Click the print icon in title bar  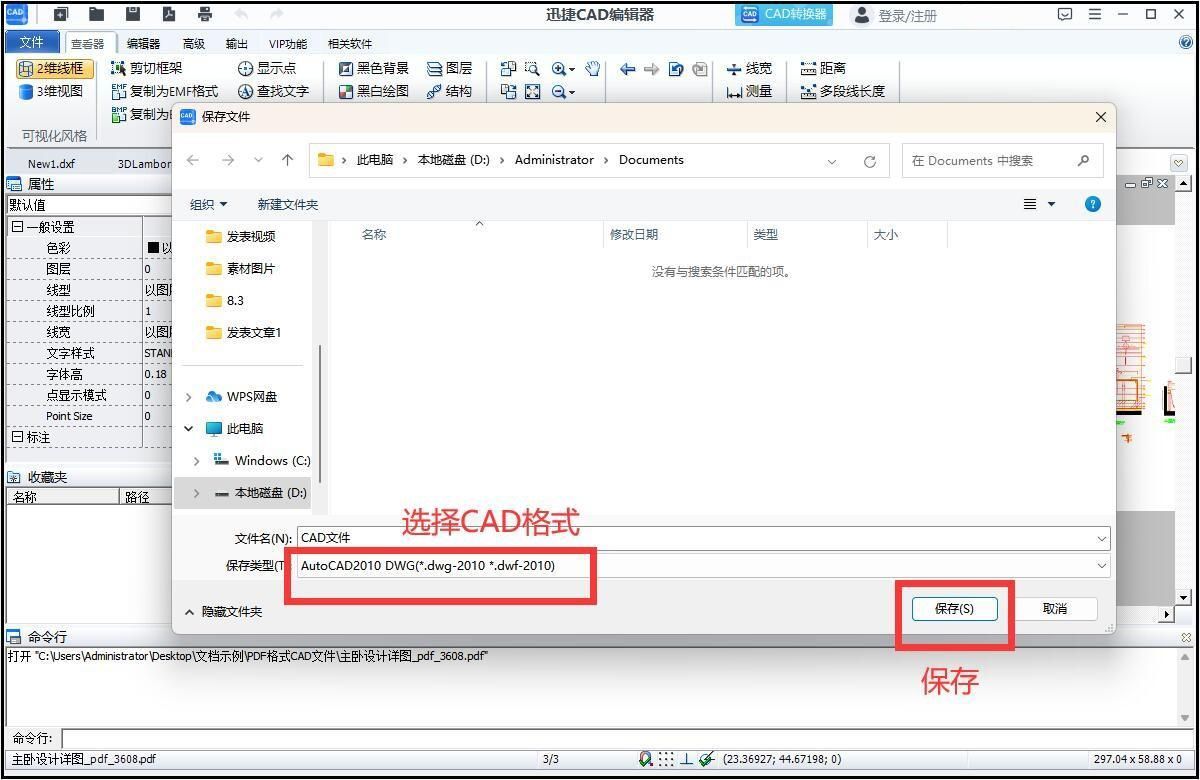click(205, 14)
